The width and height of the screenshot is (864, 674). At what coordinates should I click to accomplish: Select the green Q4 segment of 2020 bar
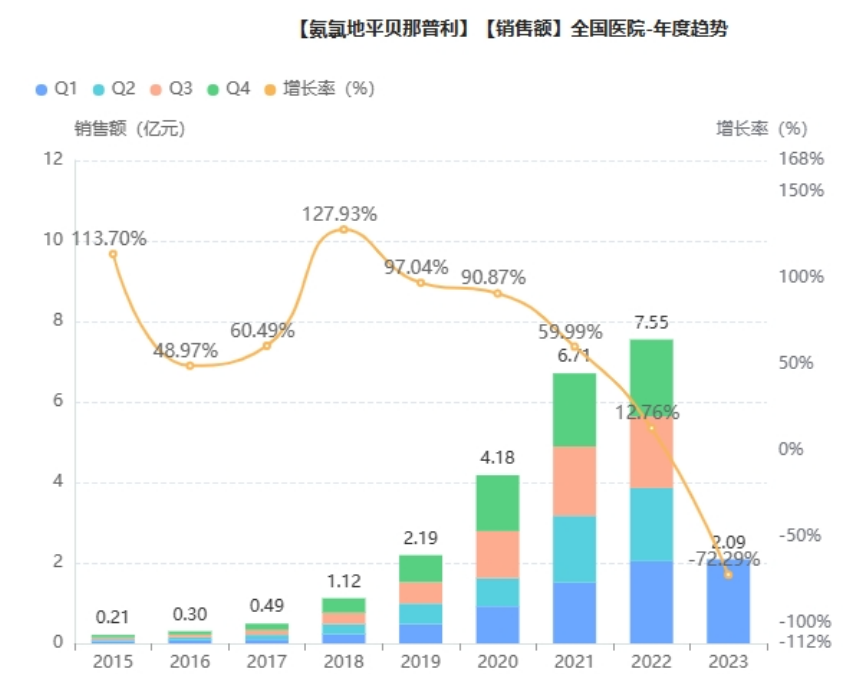497,502
